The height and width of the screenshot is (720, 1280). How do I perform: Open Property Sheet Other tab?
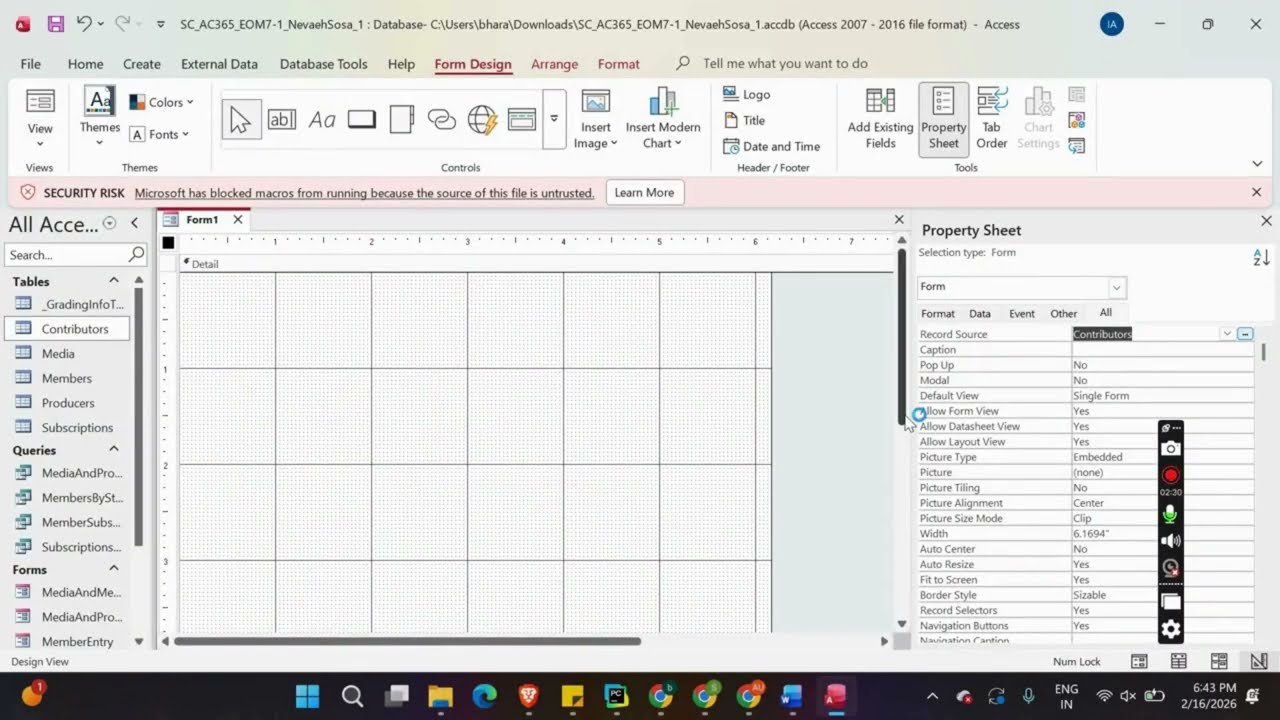coord(1064,313)
